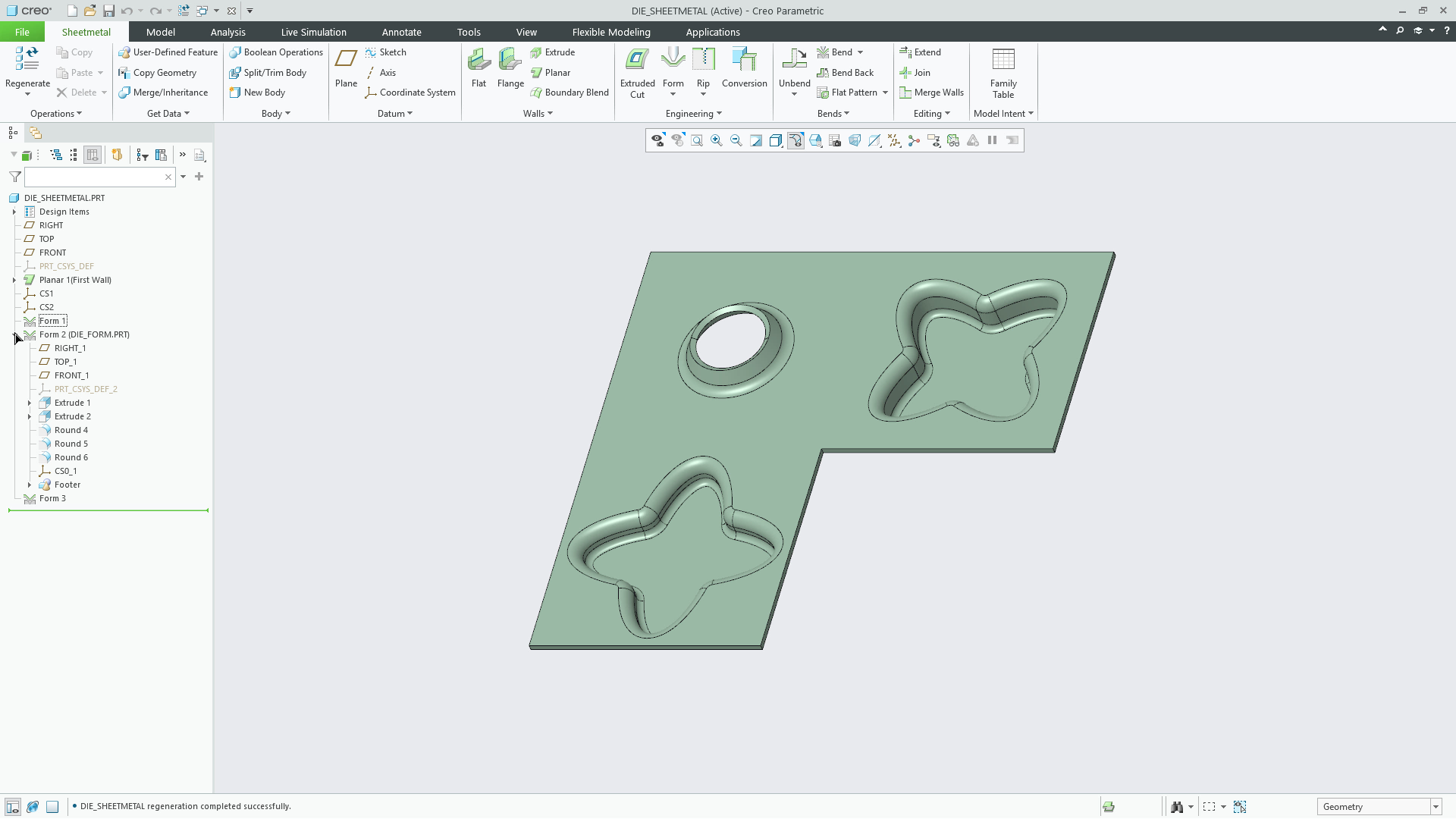Switch to the Analysis tab

(227, 32)
